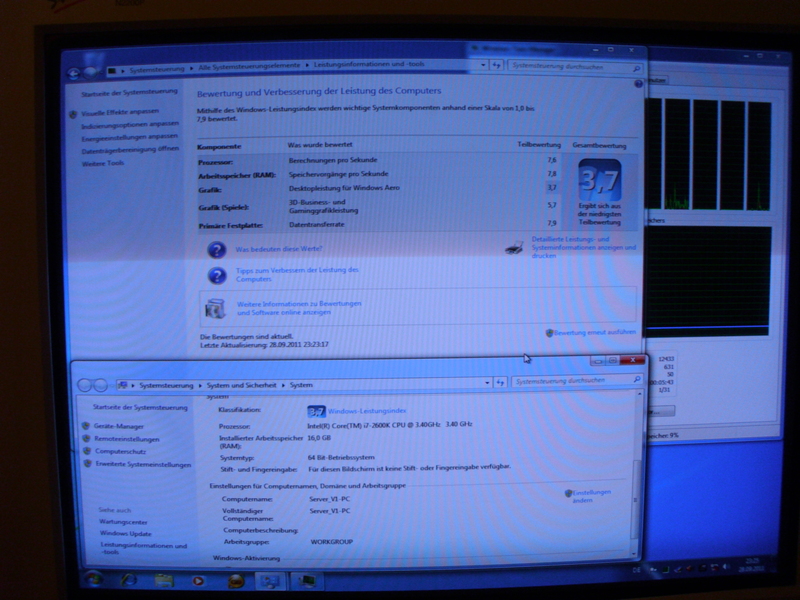Click the Control Panel taskbar button

[270, 581]
